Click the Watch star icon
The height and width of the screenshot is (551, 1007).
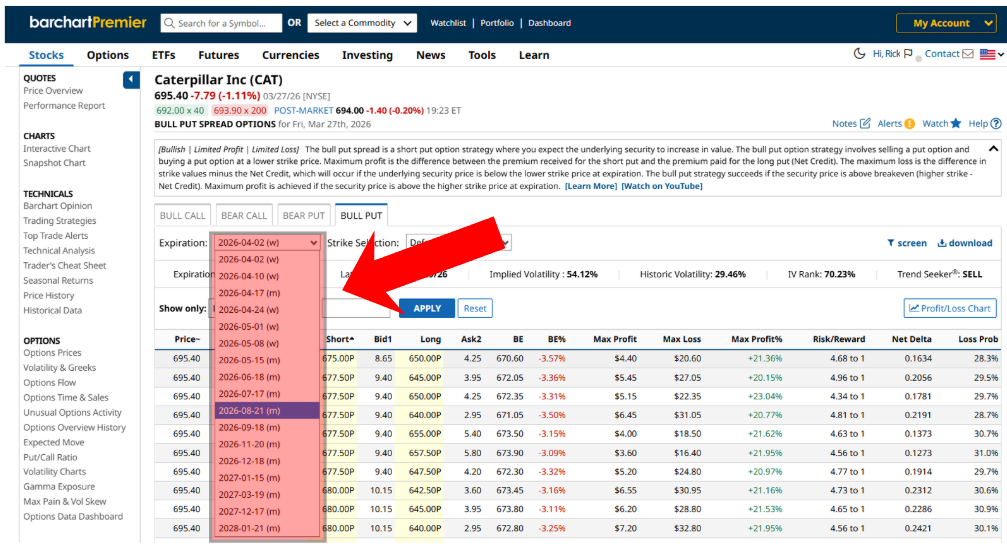956,123
